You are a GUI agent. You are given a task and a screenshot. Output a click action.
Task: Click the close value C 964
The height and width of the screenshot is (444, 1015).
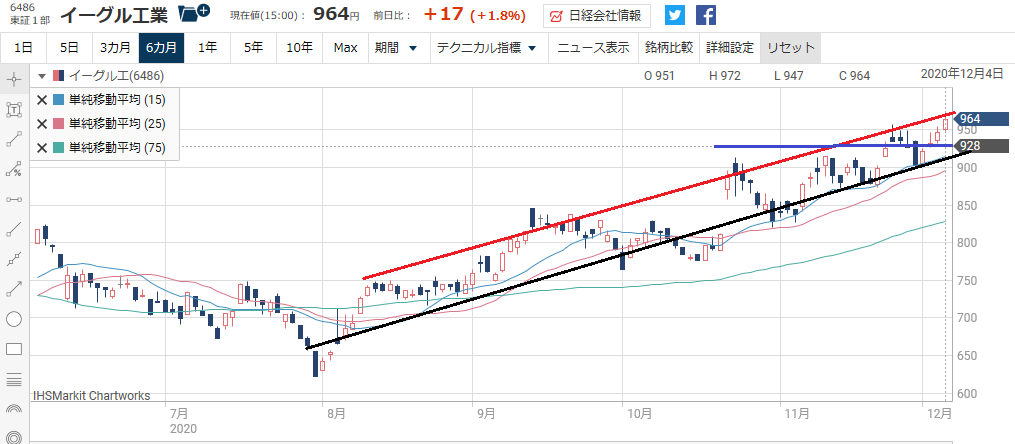point(854,76)
